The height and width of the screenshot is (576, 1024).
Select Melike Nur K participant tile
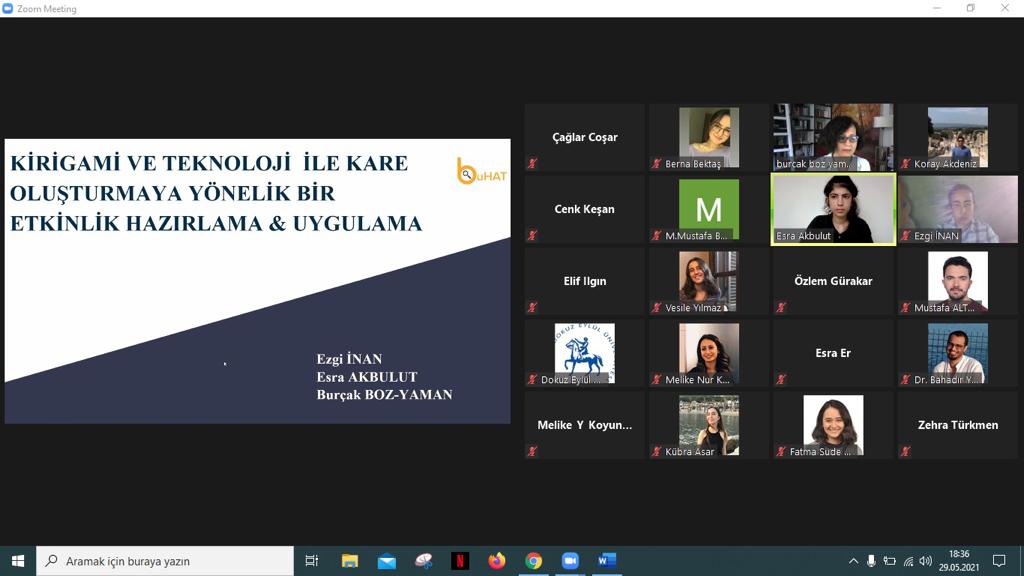(x=709, y=353)
